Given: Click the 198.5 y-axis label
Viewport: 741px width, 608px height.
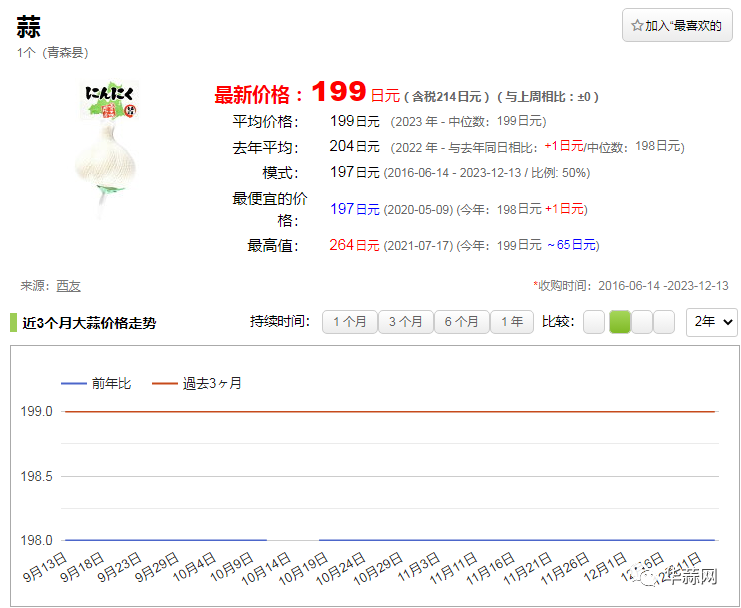Looking at the screenshot, I should (36, 476).
